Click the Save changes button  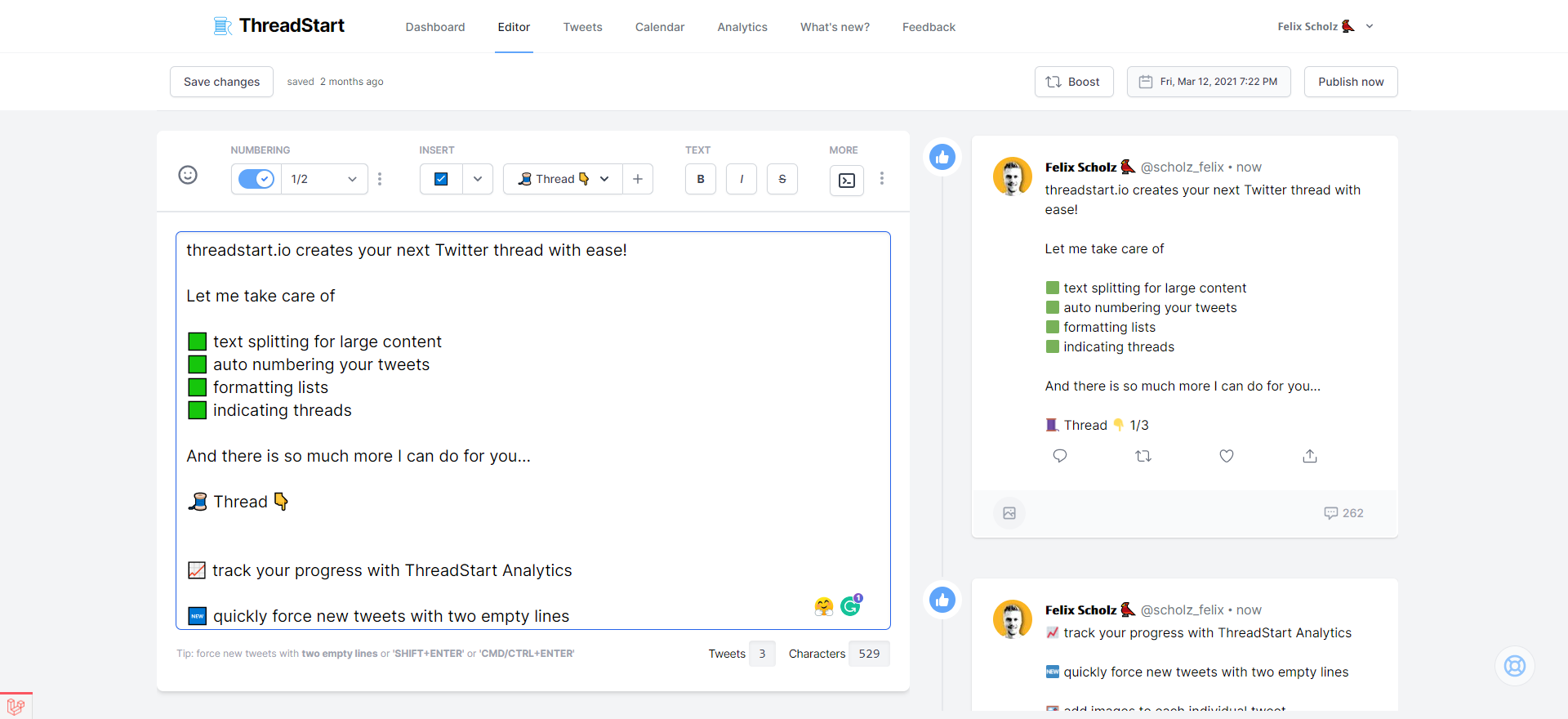(x=221, y=82)
